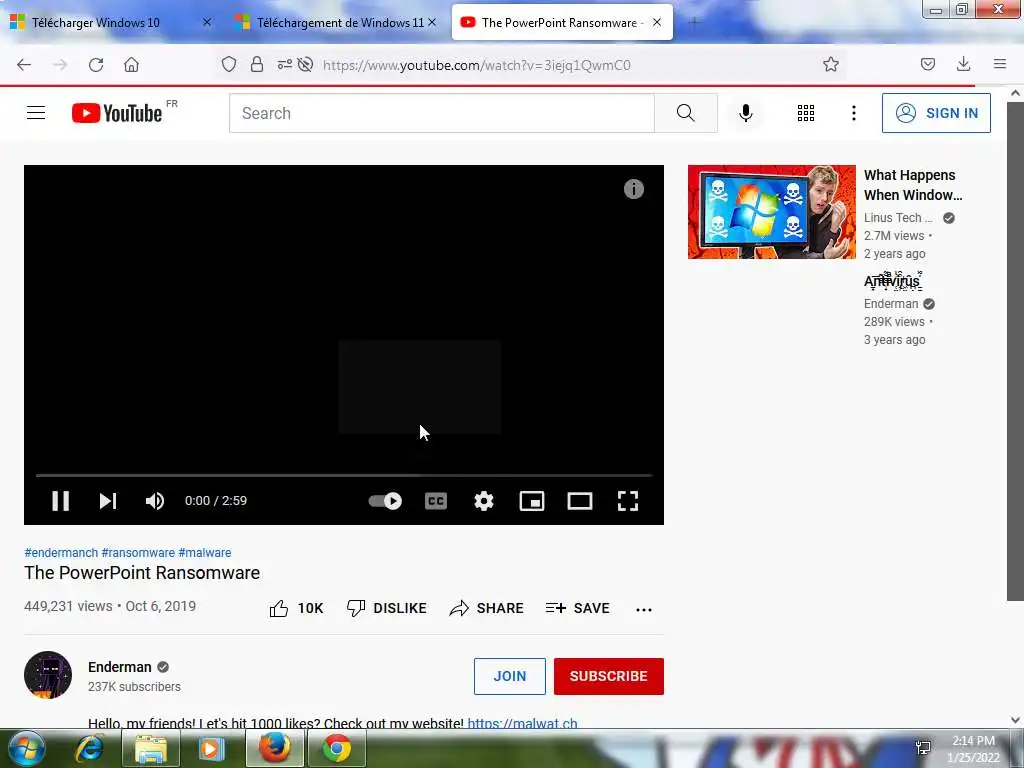Open the What Happens When Windows thumbnail
1024x768 pixels.
tap(771, 212)
